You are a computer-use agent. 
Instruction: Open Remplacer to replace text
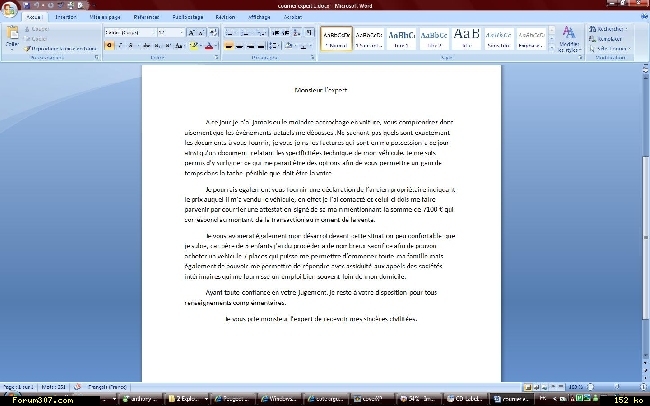coord(606,39)
